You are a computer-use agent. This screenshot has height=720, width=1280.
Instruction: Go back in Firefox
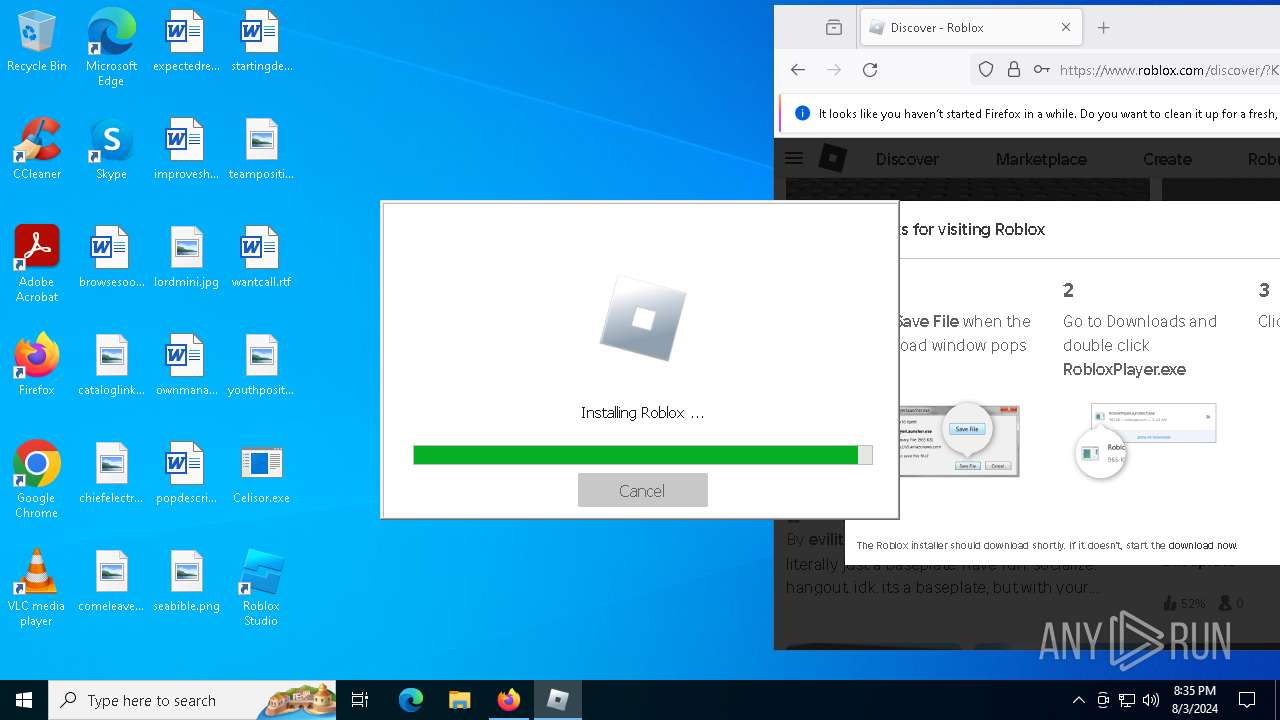click(798, 70)
